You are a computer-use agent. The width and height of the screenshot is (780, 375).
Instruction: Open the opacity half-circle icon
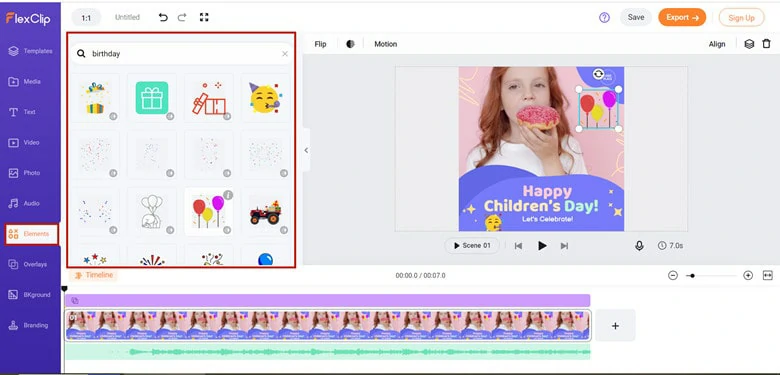coord(350,44)
